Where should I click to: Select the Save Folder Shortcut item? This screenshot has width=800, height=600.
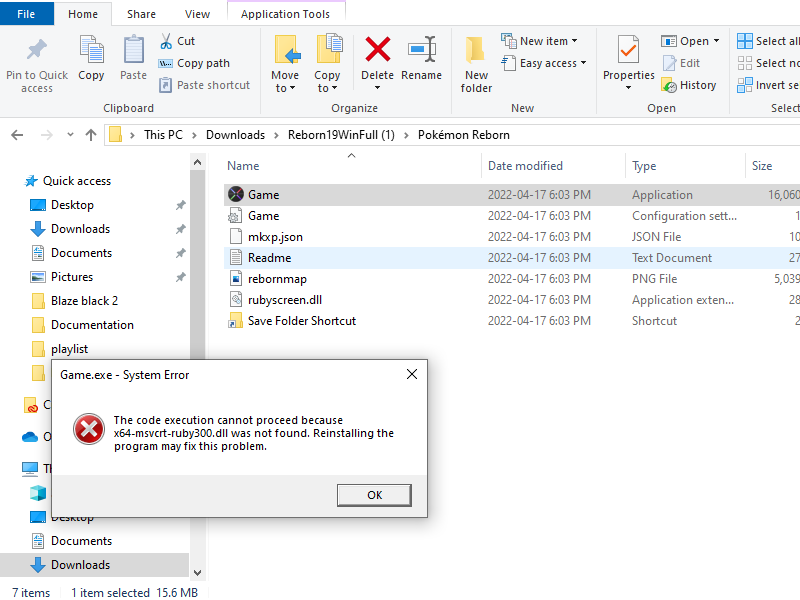click(512, 320)
